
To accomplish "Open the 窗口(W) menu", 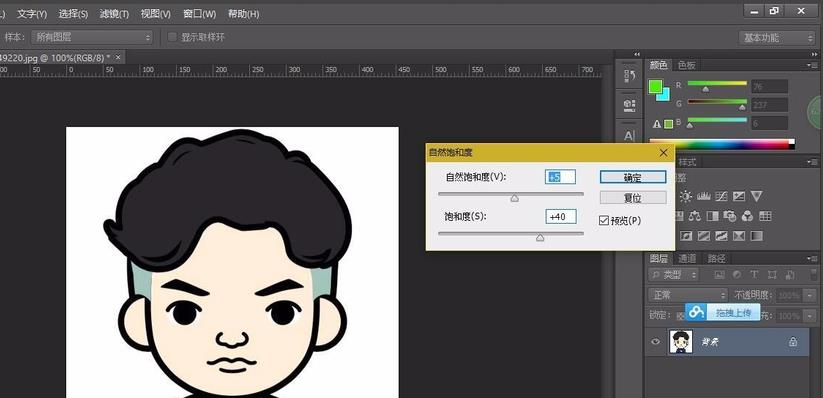I will click(x=199, y=14).
